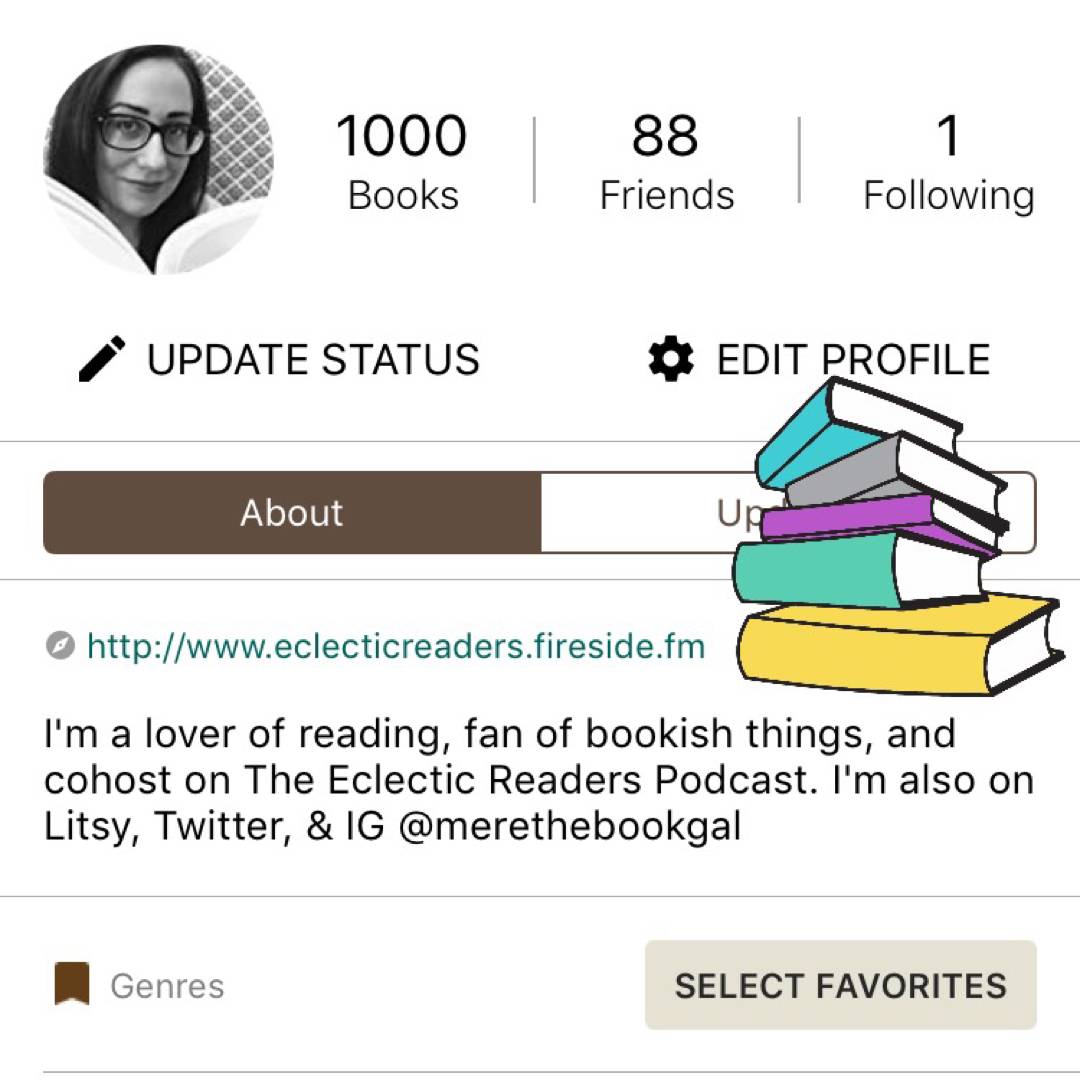Click the compass icon beside the website URL
The width and height of the screenshot is (1080, 1080).
[x=60, y=646]
